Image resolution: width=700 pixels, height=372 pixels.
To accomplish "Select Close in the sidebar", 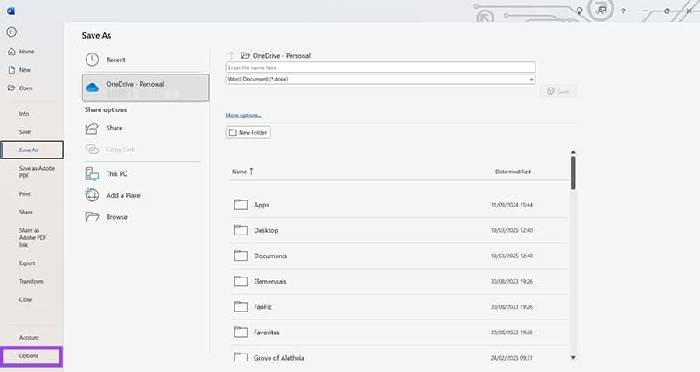I will pos(25,300).
